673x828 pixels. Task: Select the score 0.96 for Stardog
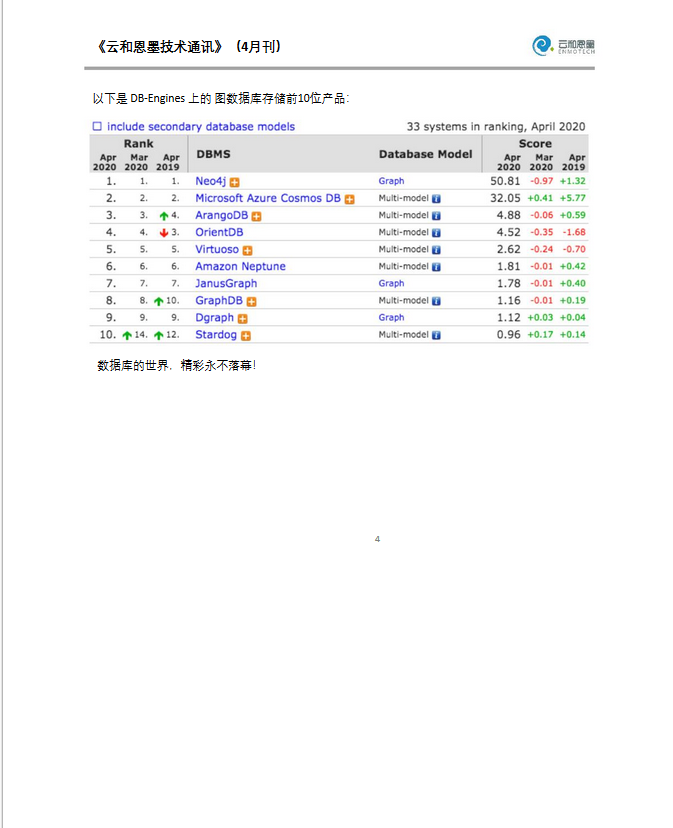coord(508,335)
